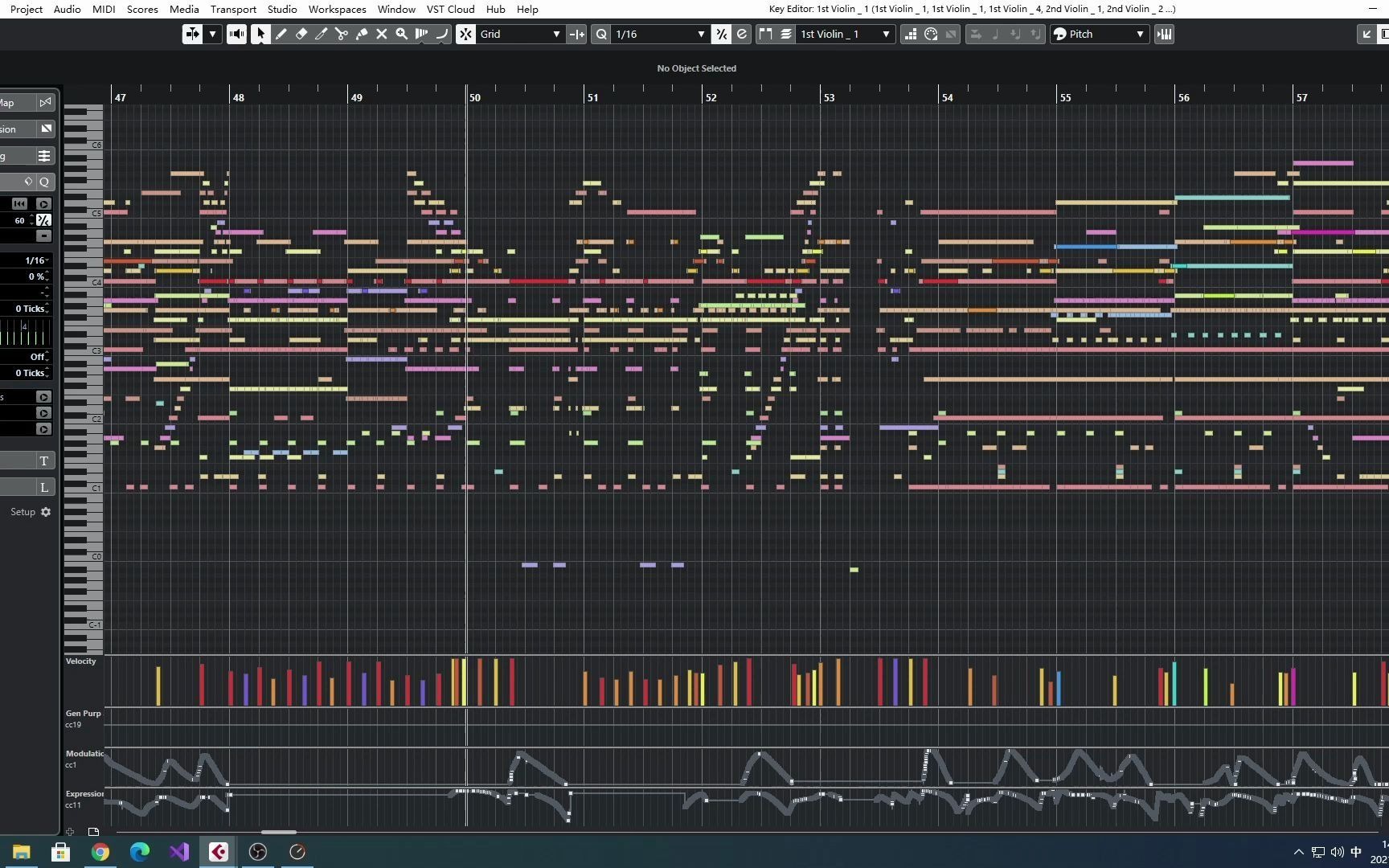Select the Draw pencil tool
The image size is (1389, 868).
[281, 34]
